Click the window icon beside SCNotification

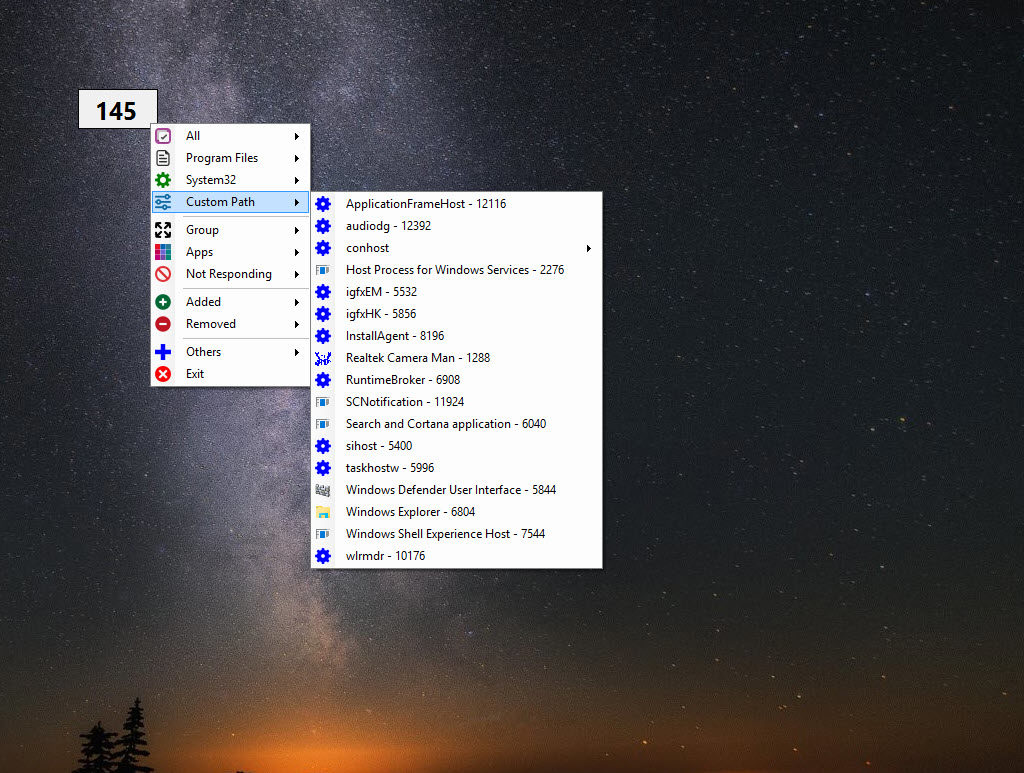[323, 402]
